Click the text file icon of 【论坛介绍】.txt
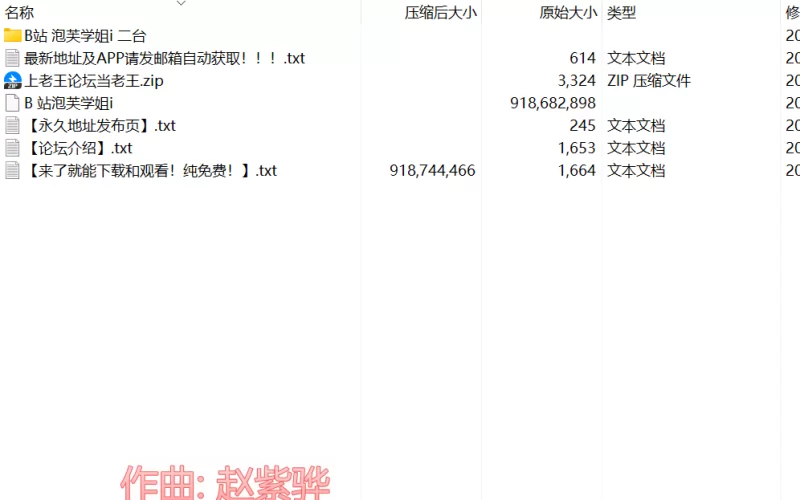This screenshot has width=800, height=500. click(12, 148)
